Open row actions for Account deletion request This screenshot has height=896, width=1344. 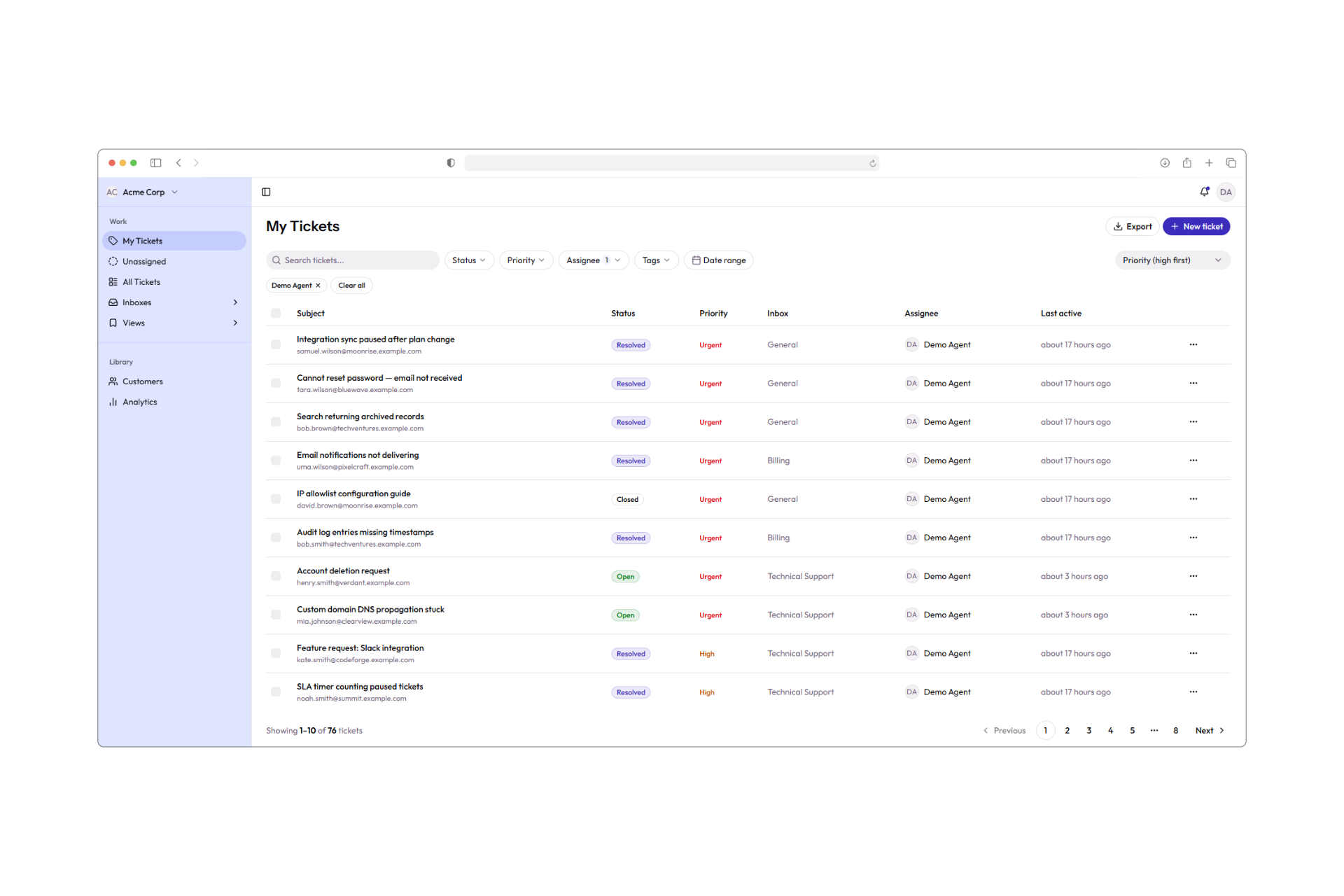tap(1193, 576)
